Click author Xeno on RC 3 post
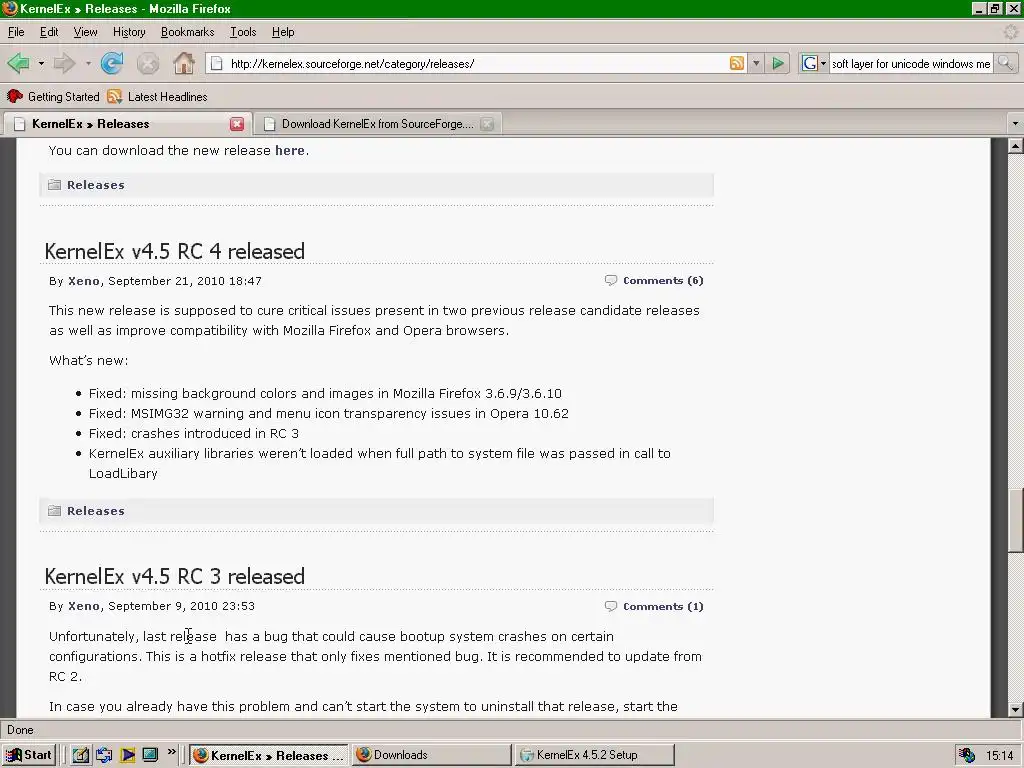1024x768 pixels. coord(84,606)
